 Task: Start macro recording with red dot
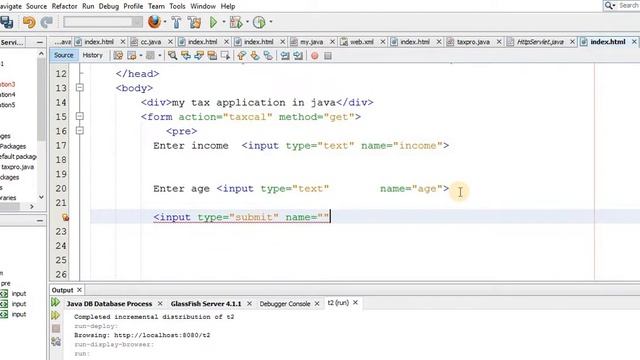pyautogui.click(x=314, y=56)
